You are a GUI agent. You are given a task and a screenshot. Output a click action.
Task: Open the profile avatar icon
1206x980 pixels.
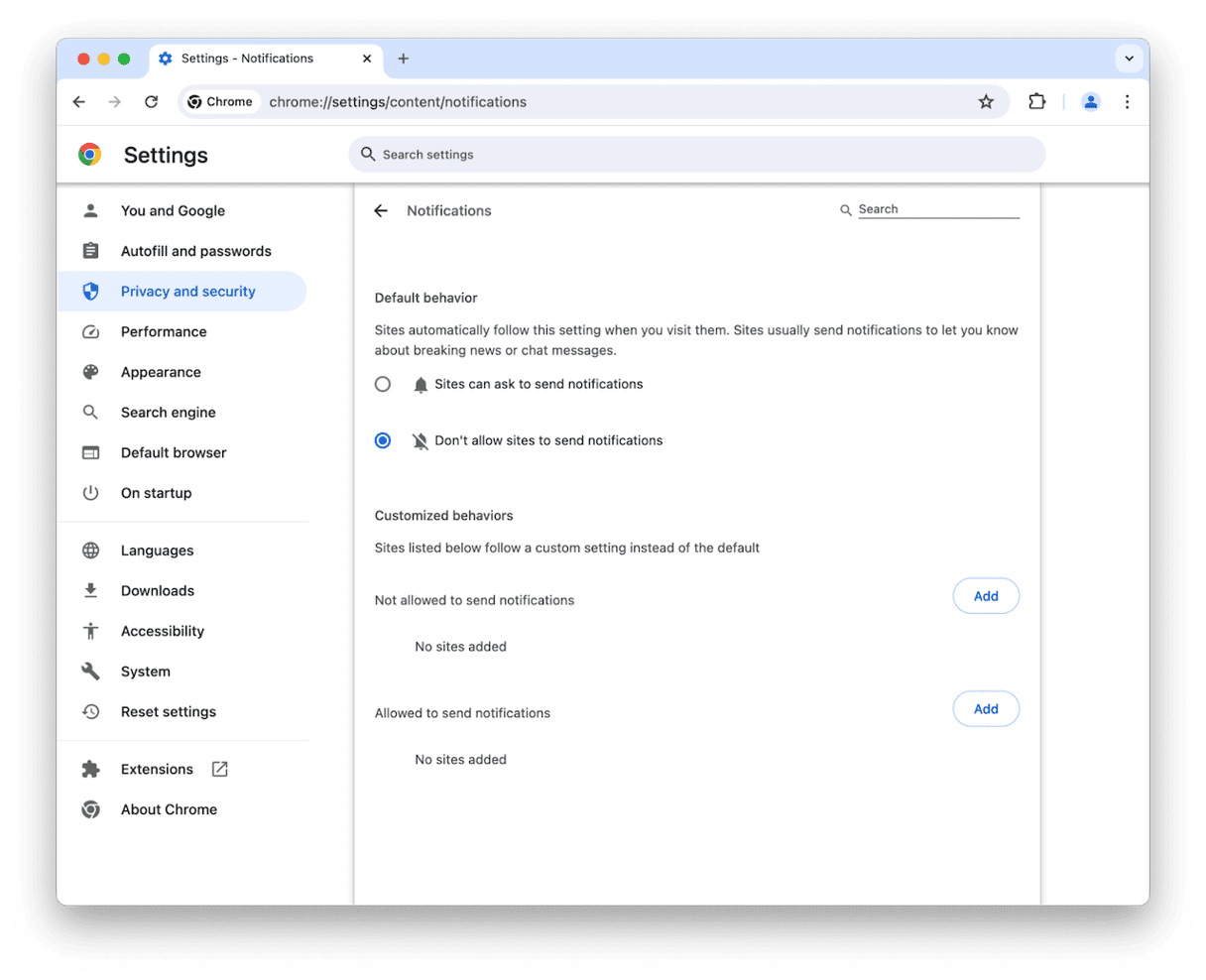pos(1091,101)
